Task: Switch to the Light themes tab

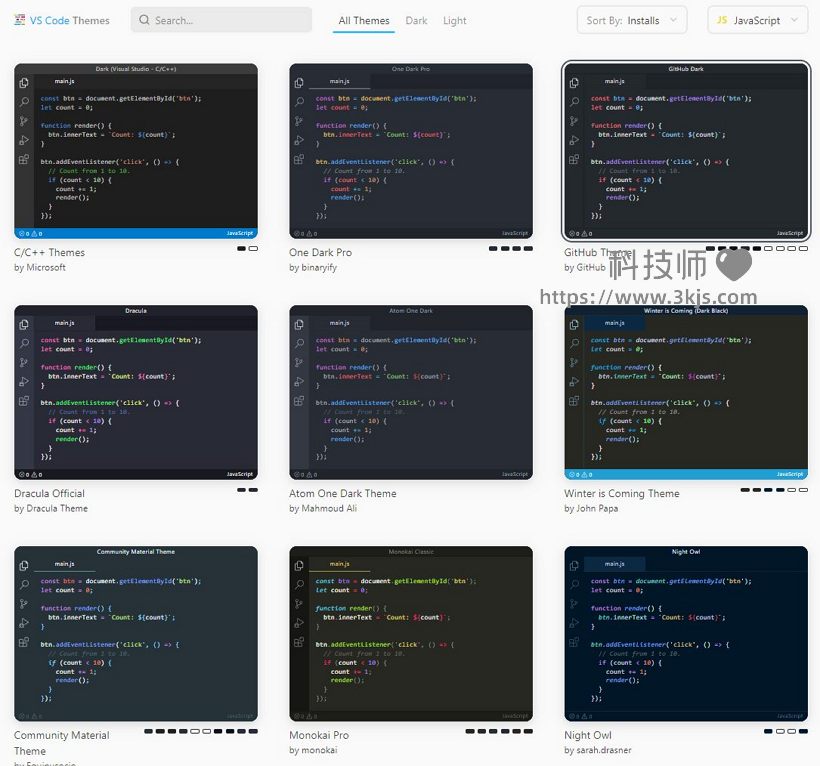Action: pyautogui.click(x=454, y=21)
